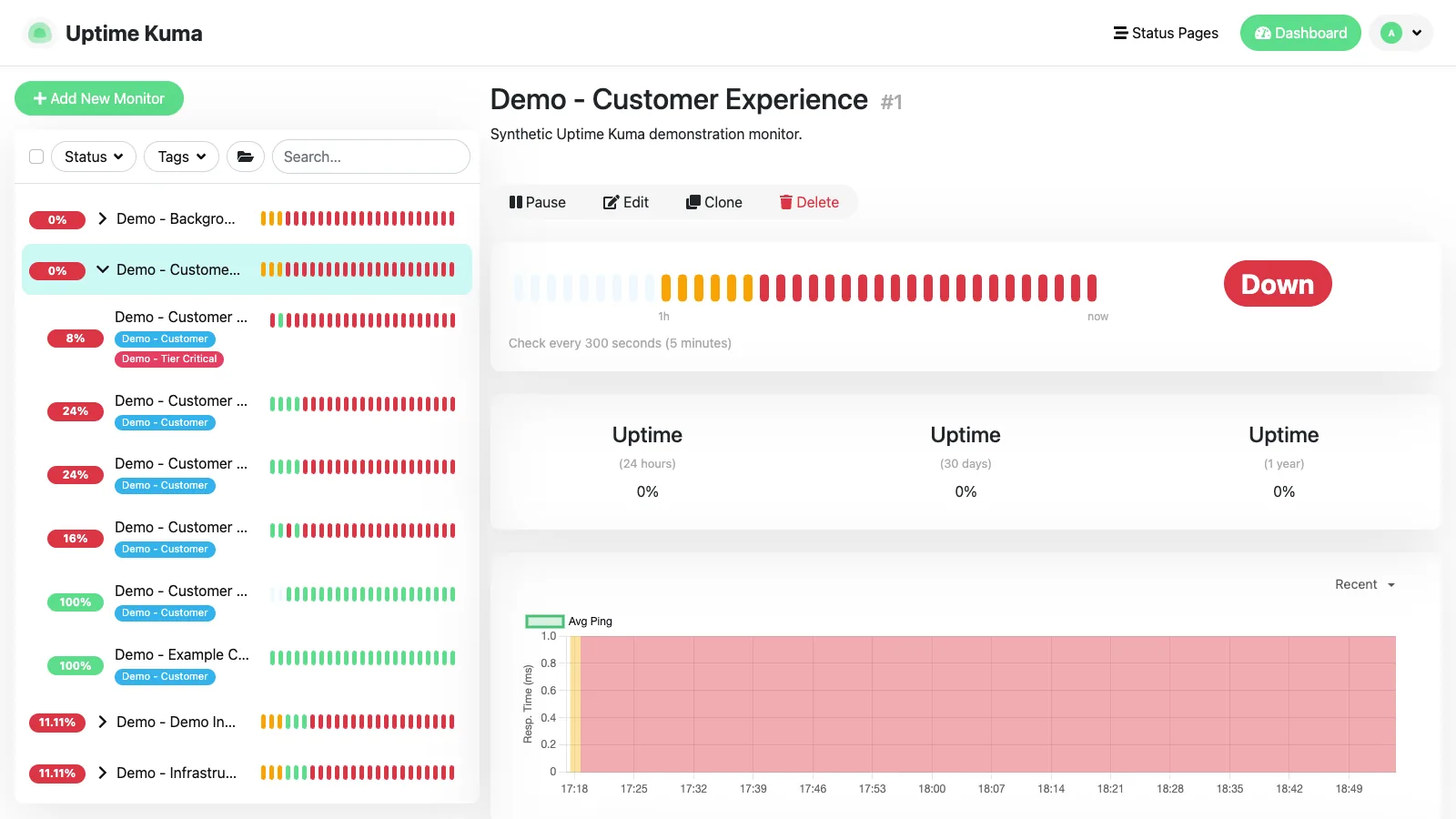Click the 11.11% badge of Demo - Infrastru...

[57, 773]
